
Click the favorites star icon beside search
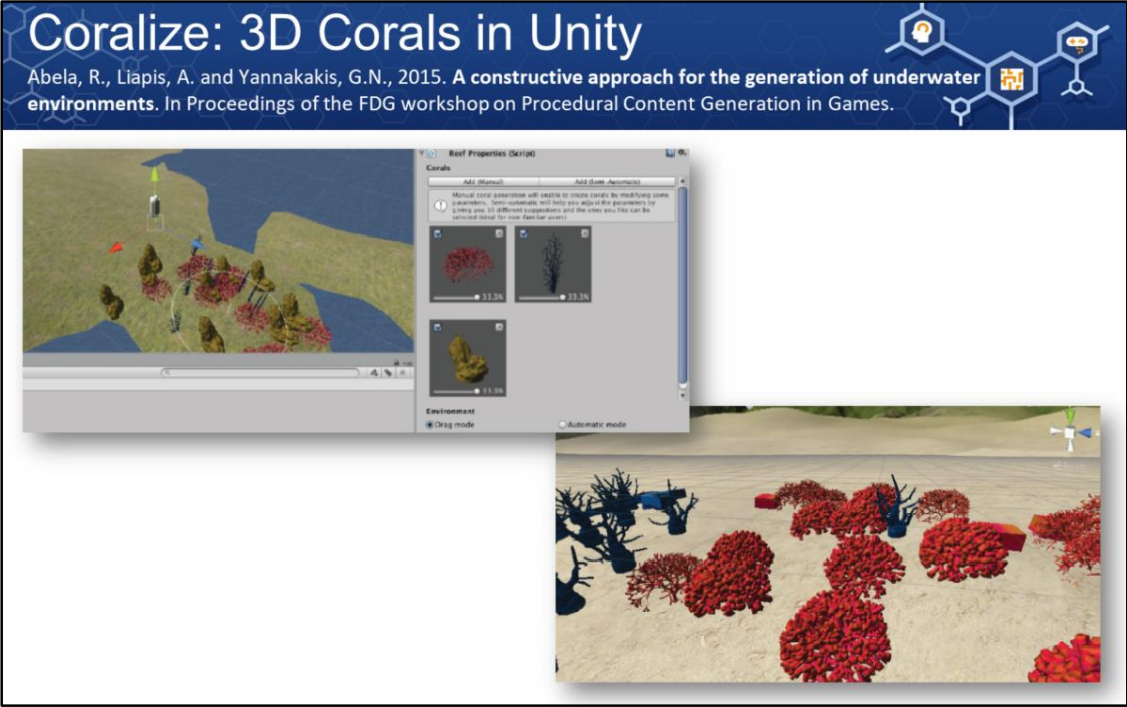tap(402, 372)
